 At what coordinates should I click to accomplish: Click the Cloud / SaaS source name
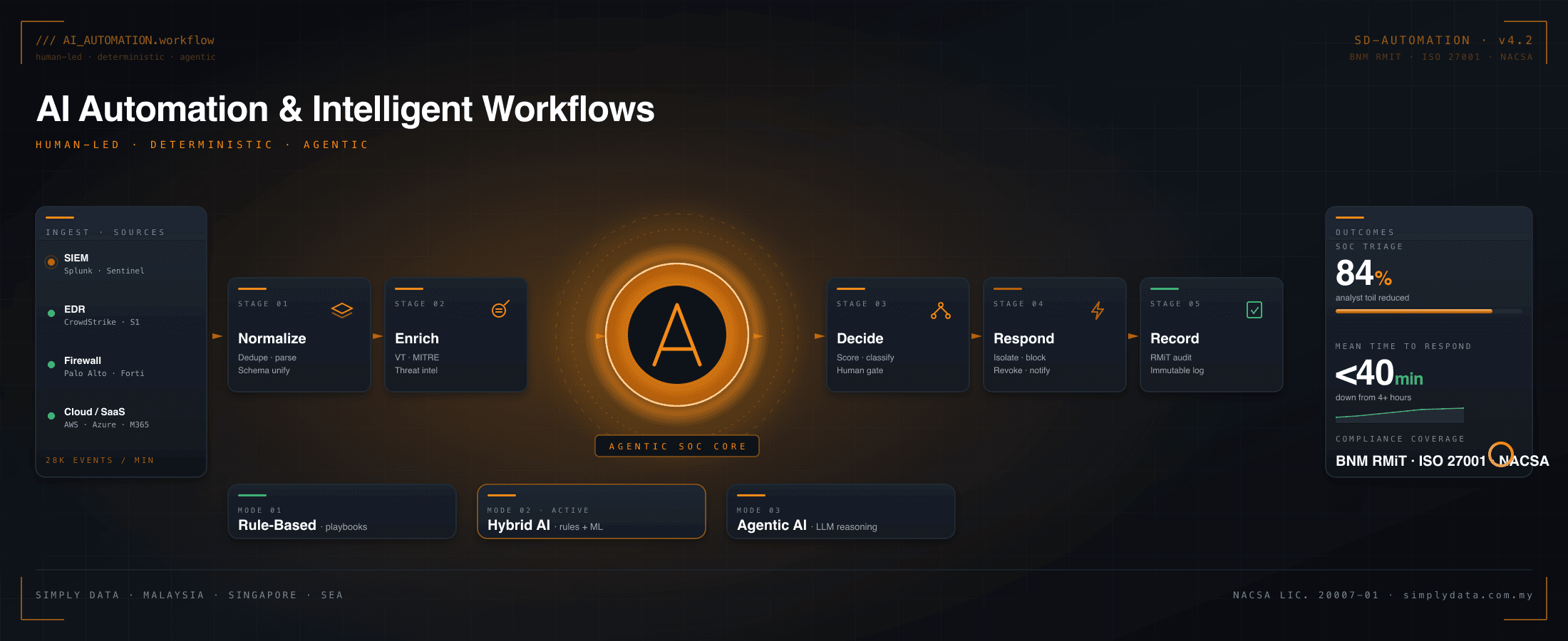pyautogui.click(x=95, y=412)
